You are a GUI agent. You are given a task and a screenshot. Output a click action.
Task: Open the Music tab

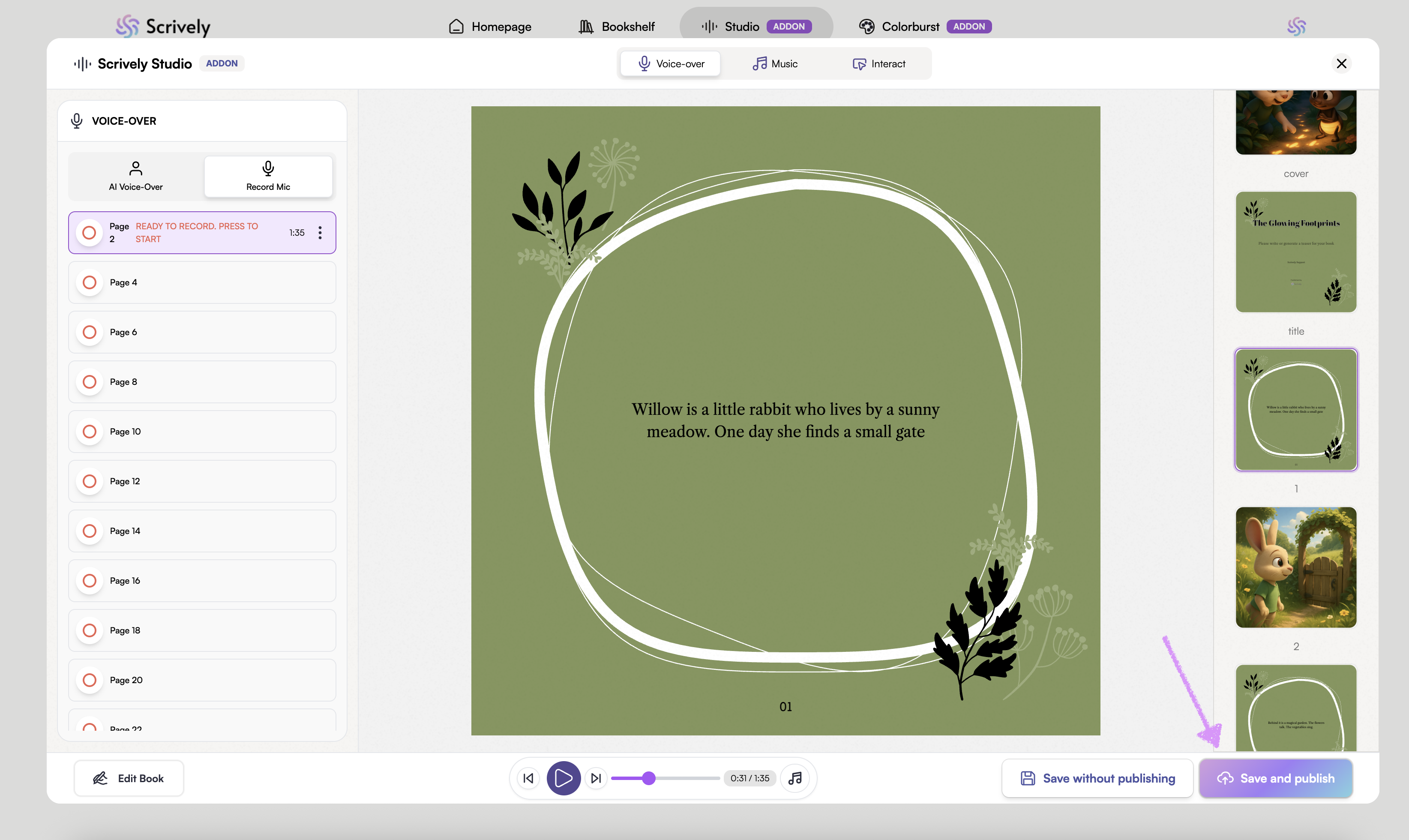coord(775,64)
